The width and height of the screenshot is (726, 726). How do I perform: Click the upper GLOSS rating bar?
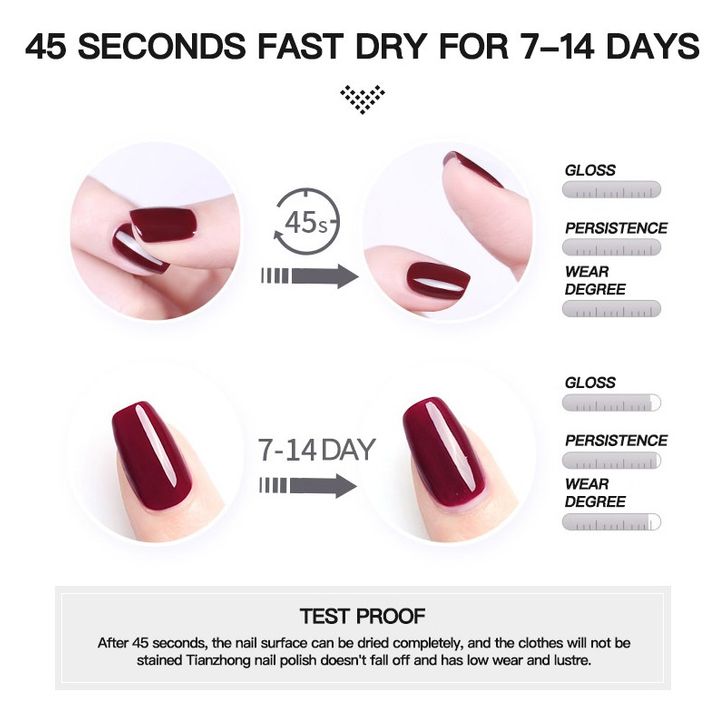pyautogui.click(x=611, y=190)
